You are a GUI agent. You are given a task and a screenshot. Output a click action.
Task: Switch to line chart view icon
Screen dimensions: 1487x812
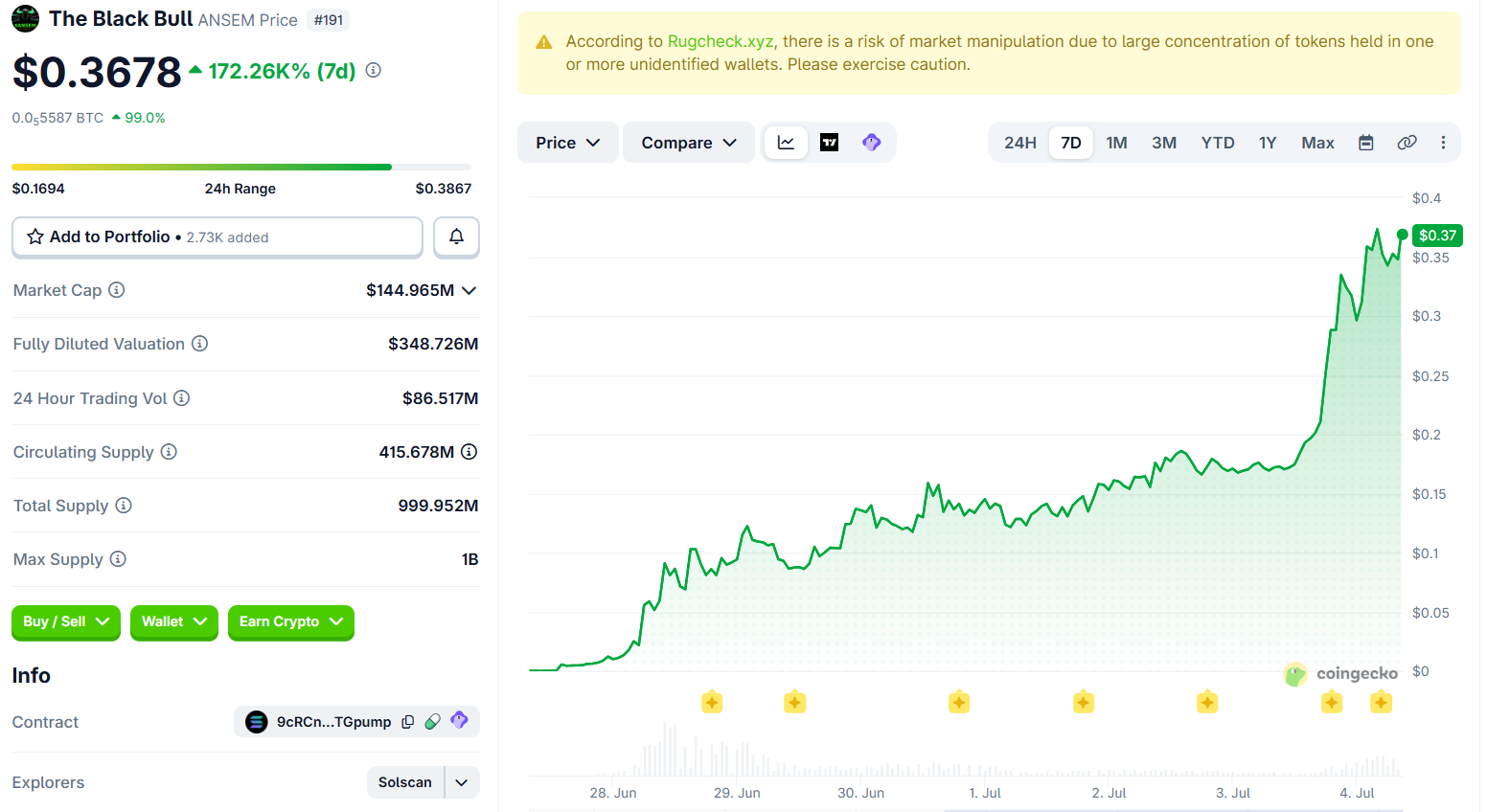click(x=786, y=143)
